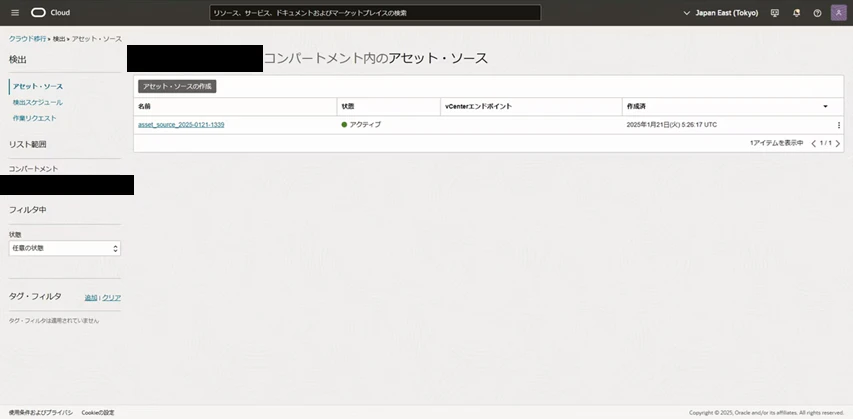Click the 2025年1月21日 creation date cell
The image size is (853, 419).
coord(672,125)
